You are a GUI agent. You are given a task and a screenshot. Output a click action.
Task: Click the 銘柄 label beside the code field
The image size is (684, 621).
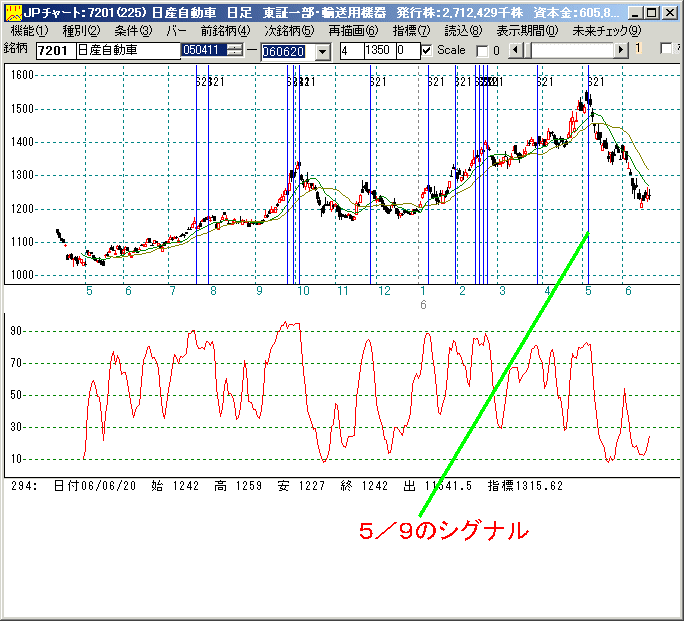click(x=16, y=48)
